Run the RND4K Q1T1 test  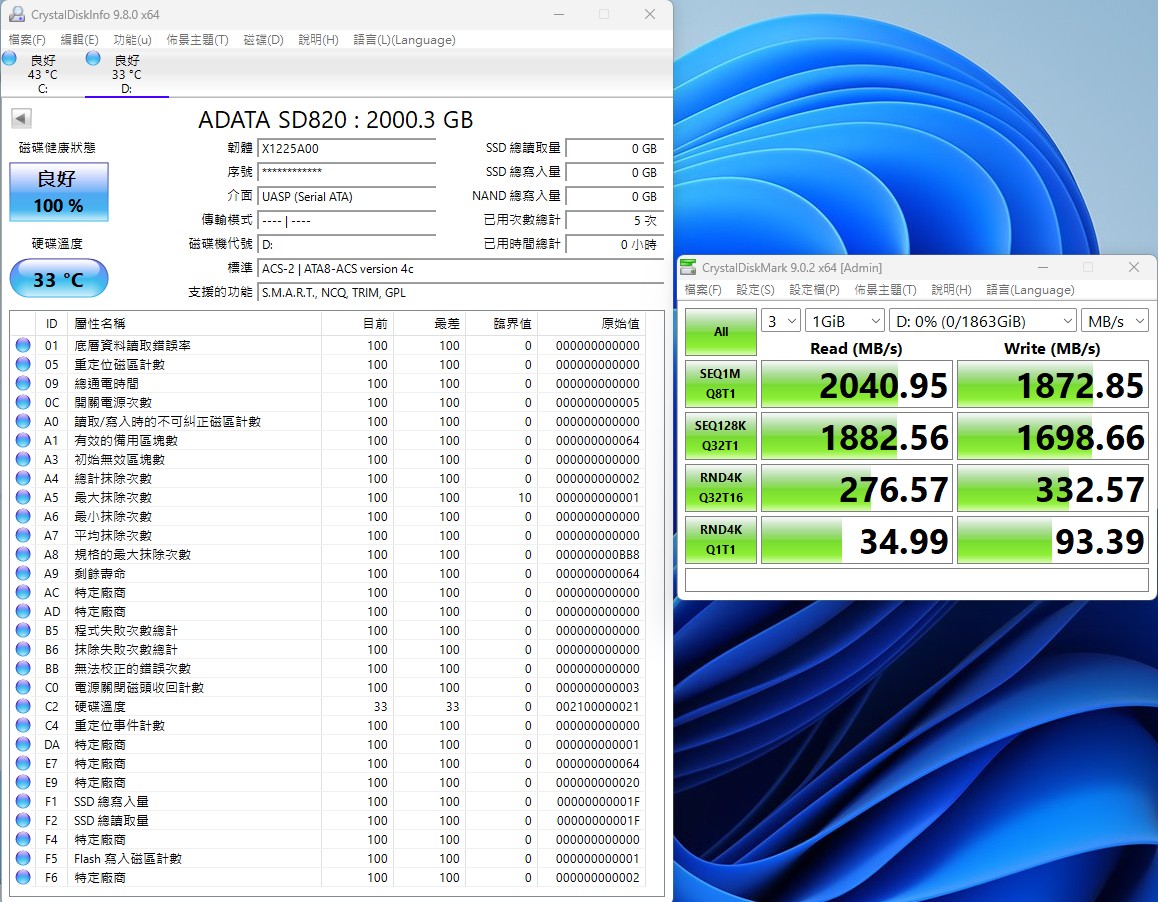coord(721,540)
